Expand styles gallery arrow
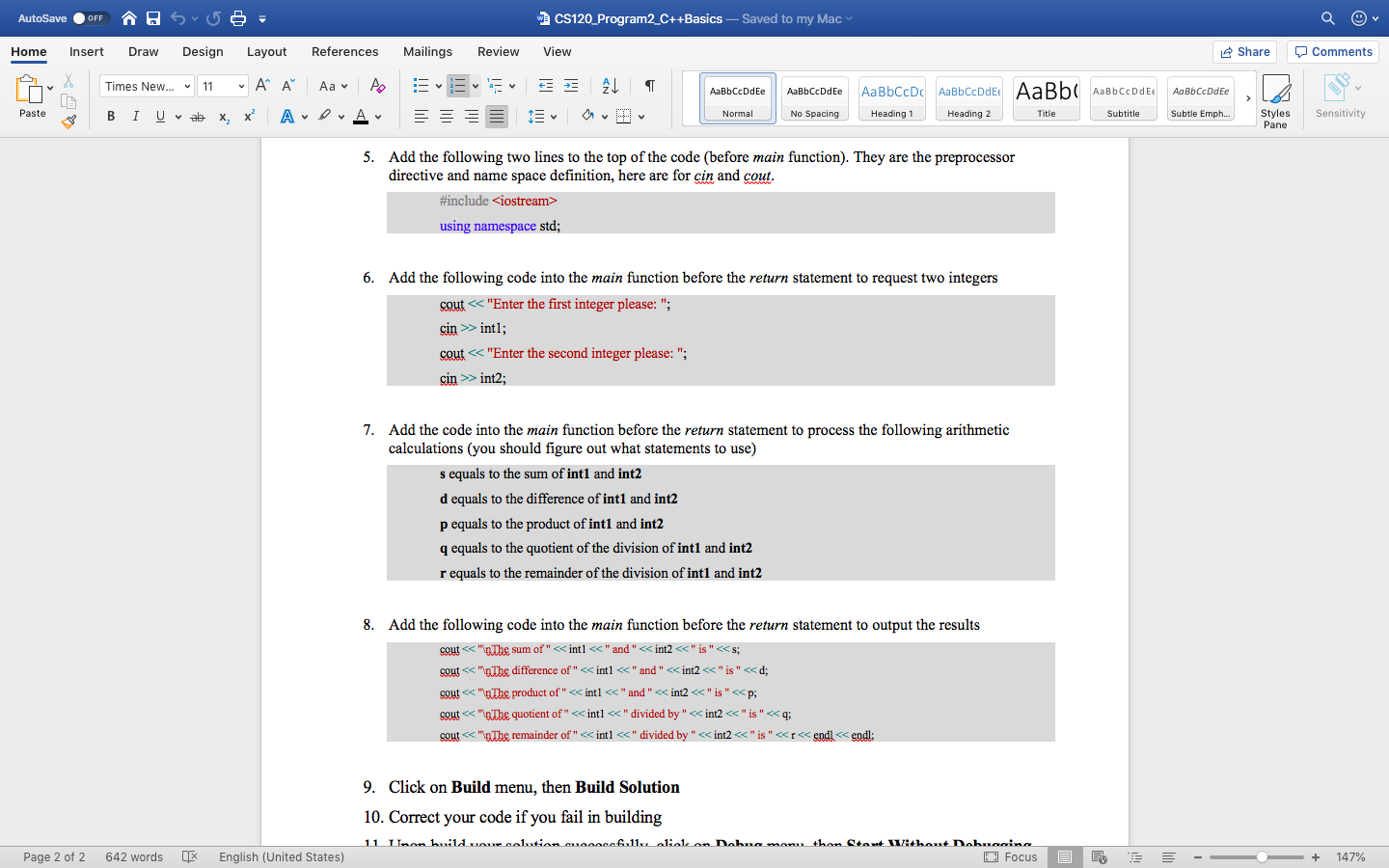This screenshot has width=1389, height=868. [1248, 98]
